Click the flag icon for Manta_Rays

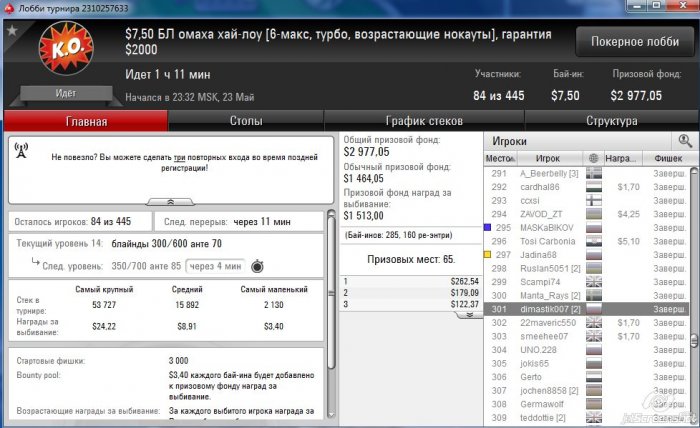click(x=594, y=295)
